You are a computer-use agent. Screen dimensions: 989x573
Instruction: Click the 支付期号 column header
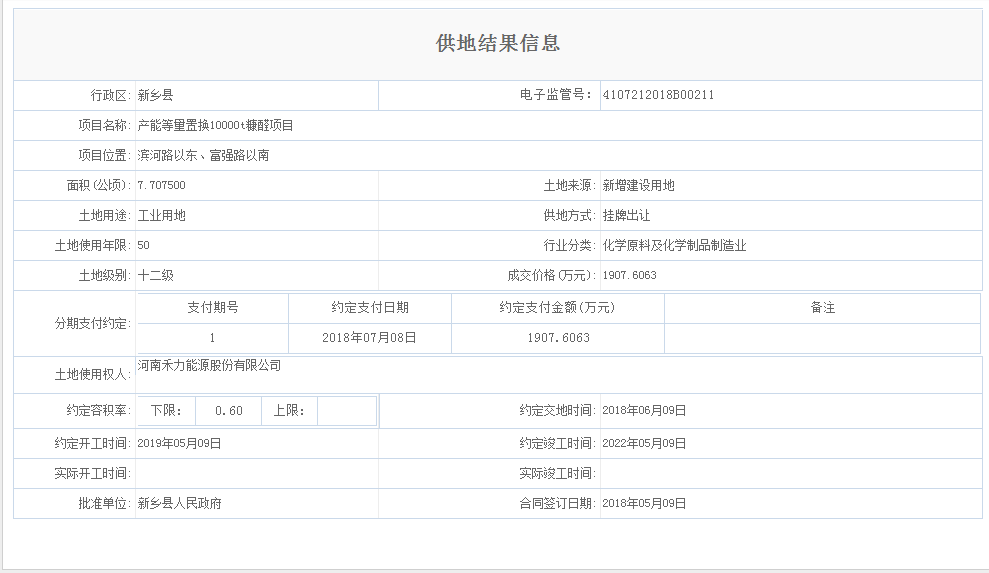(213, 307)
